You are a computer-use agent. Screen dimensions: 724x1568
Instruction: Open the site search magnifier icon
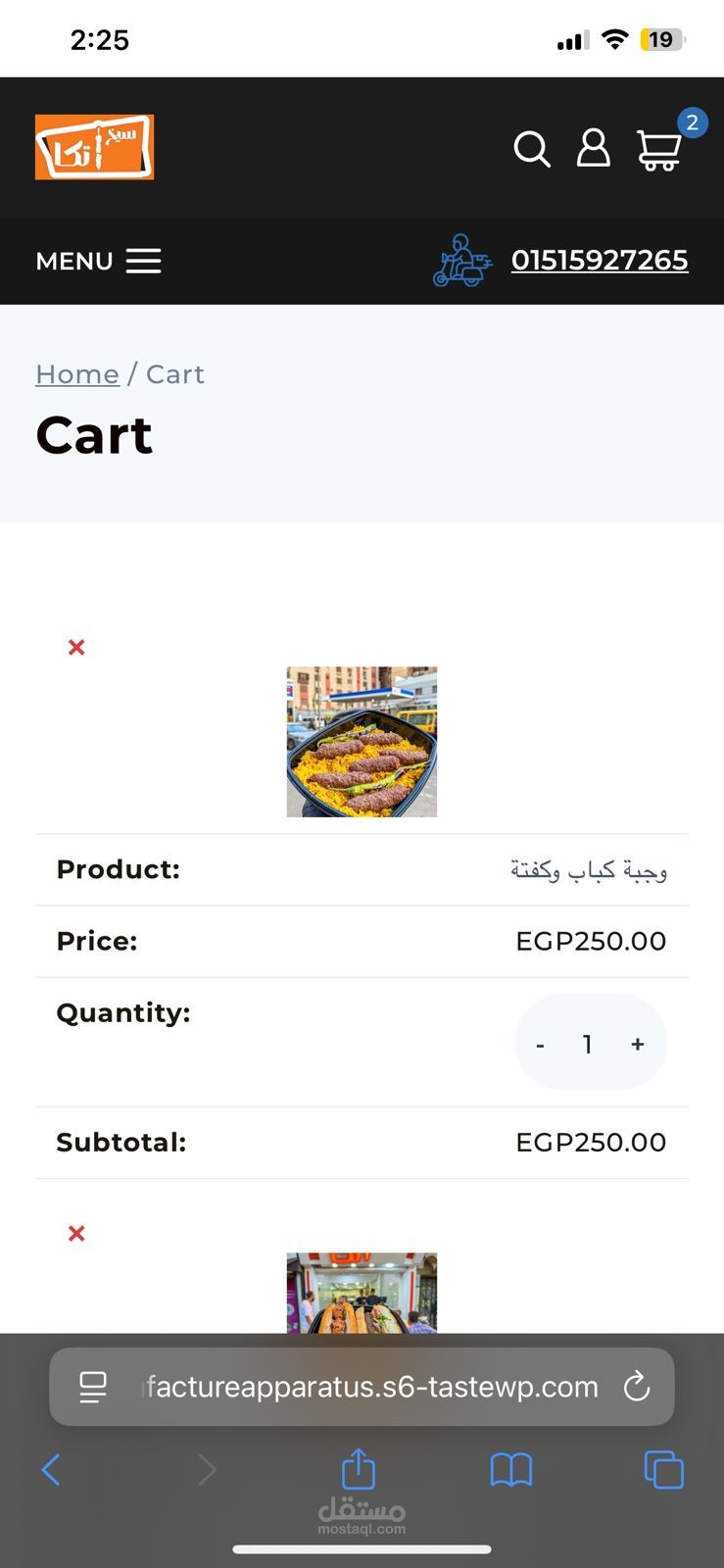click(532, 149)
